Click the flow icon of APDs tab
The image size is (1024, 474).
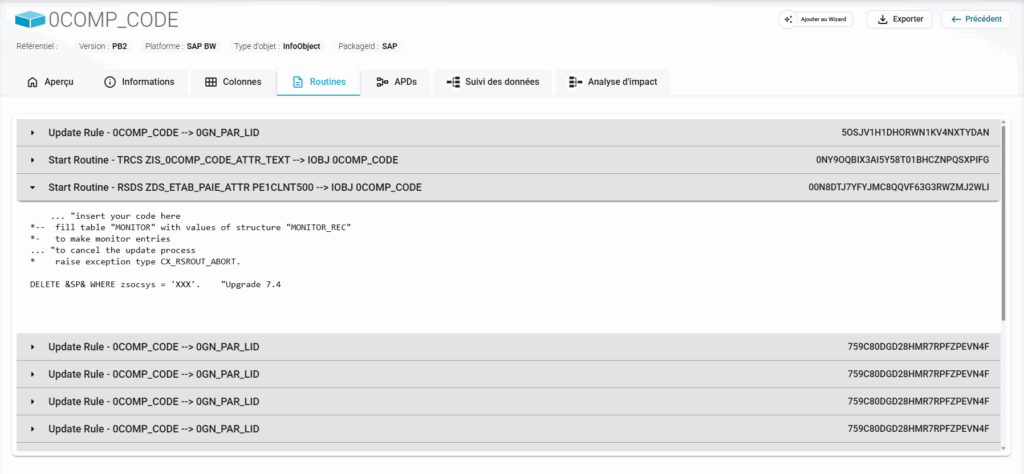[x=382, y=82]
